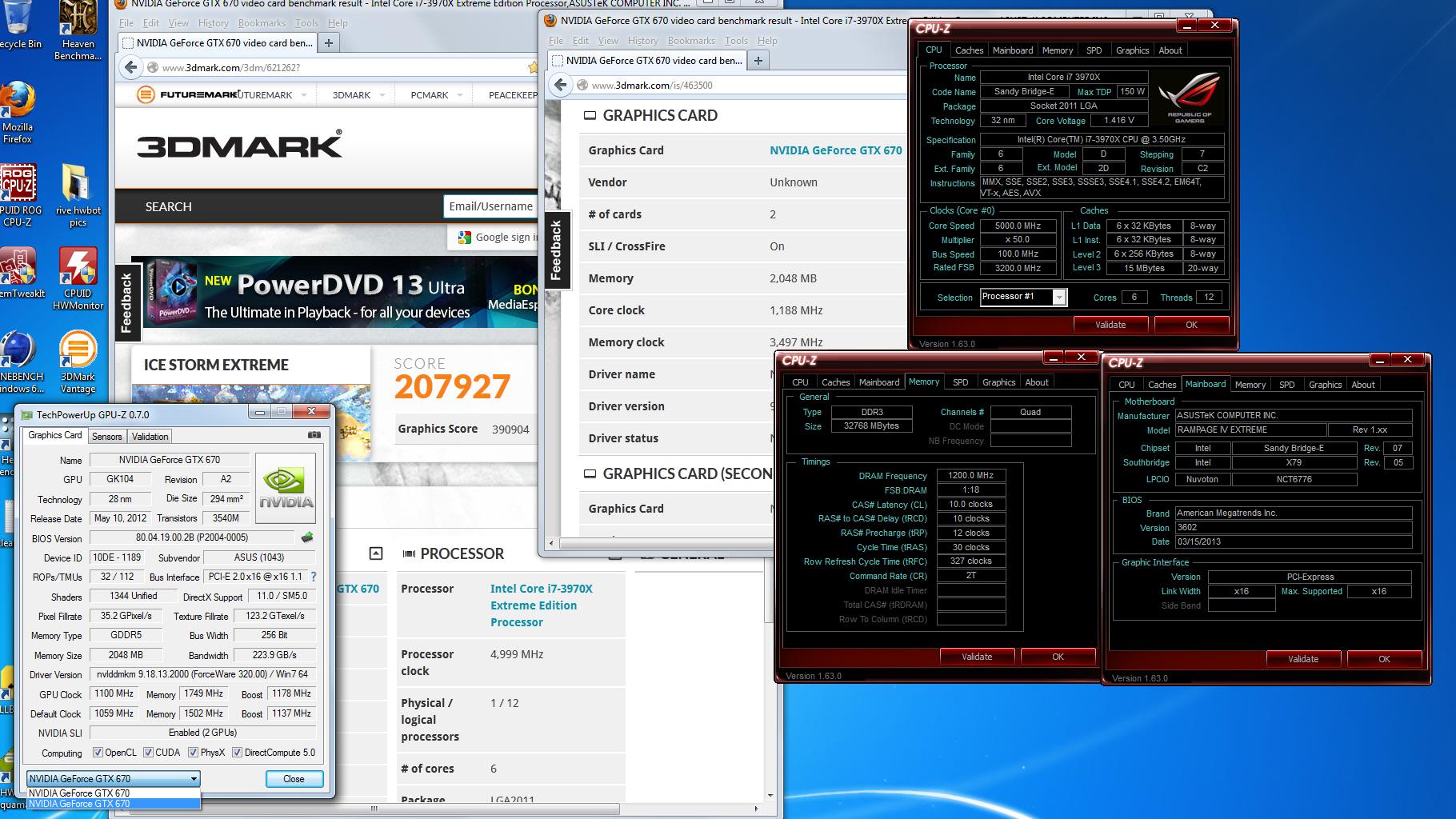This screenshot has width=1456, height=819.
Task: Click back arrow in left Firefox window
Action: (x=131, y=67)
